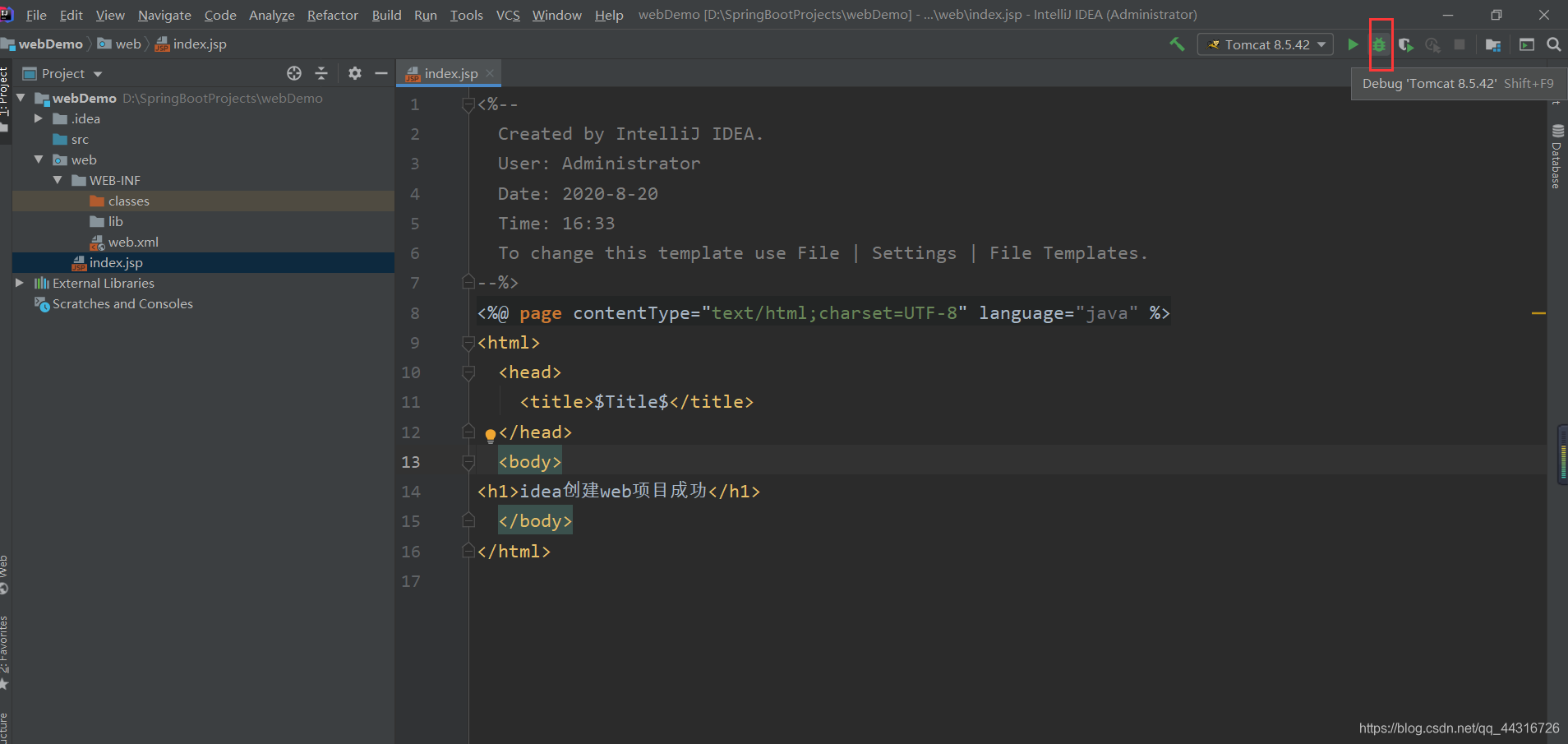
Task: Open the Navigate menu
Action: [164, 15]
